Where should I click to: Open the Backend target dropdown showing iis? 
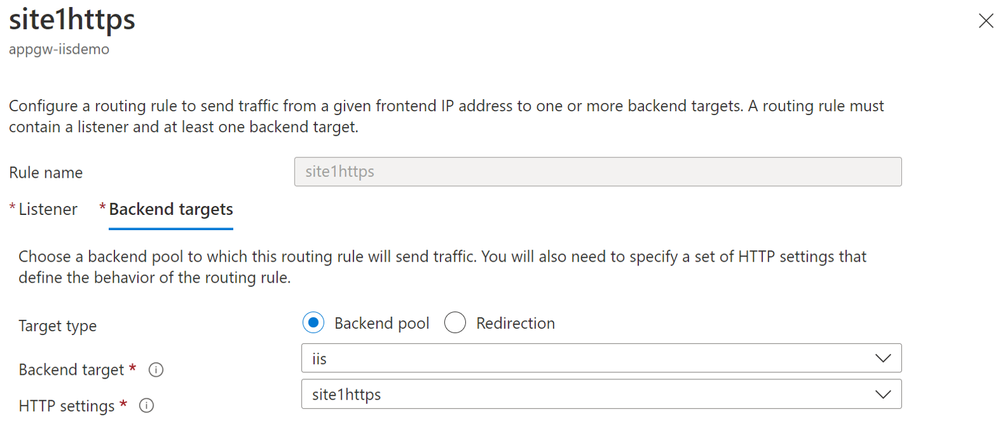coord(601,358)
